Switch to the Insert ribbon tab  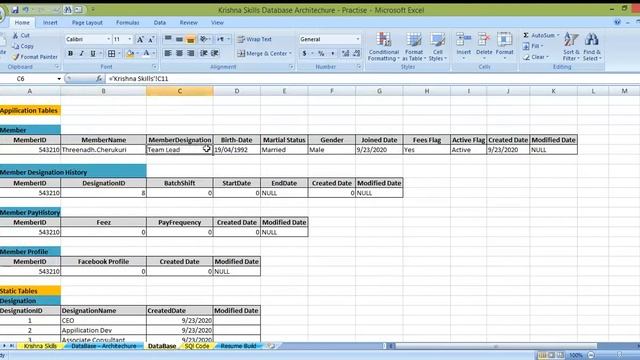point(50,22)
